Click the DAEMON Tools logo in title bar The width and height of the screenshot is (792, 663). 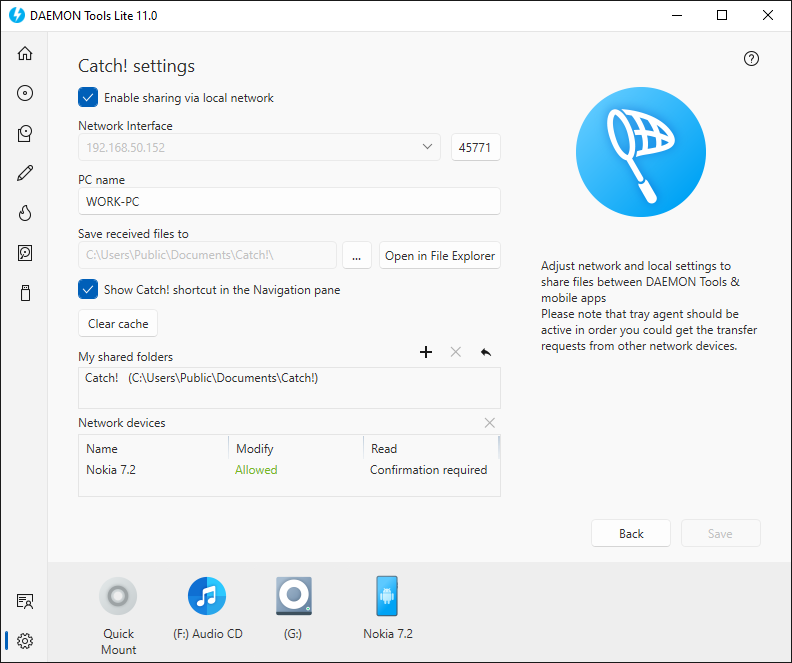tap(17, 15)
